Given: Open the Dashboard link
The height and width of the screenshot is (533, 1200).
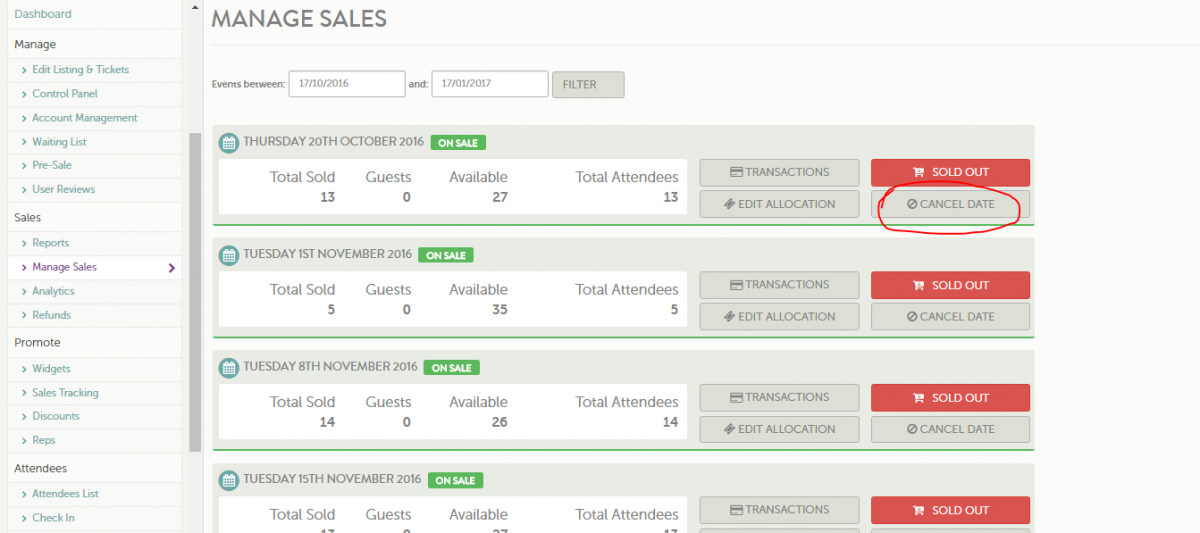Looking at the screenshot, I should point(43,14).
